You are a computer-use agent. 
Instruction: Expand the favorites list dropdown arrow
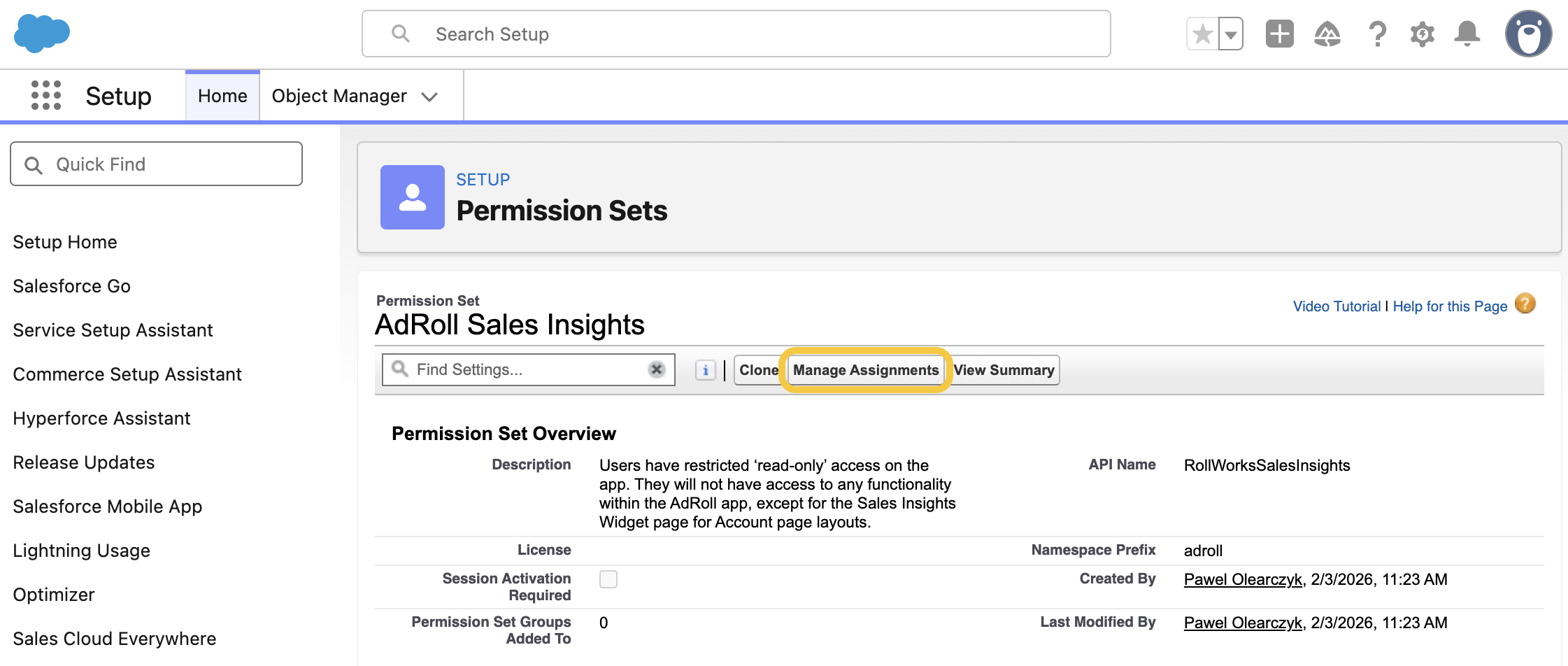1231,34
